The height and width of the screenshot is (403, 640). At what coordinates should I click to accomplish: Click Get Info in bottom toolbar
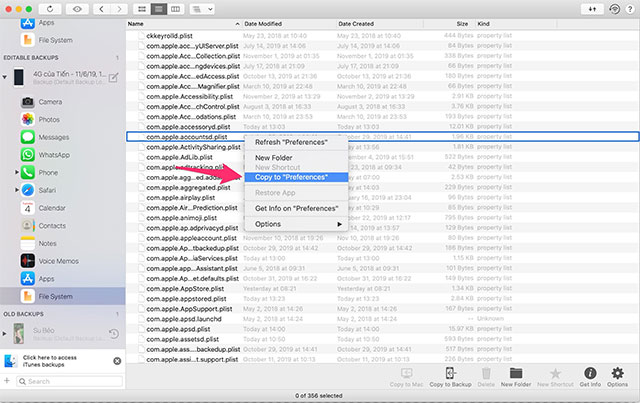click(590, 376)
